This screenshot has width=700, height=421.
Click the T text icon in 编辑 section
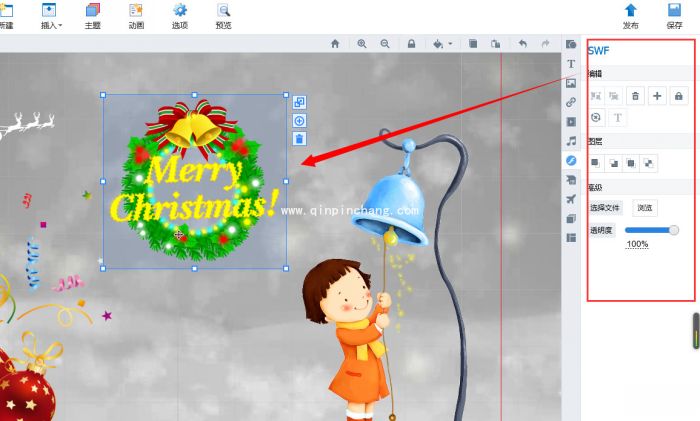[x=617, y=117]
